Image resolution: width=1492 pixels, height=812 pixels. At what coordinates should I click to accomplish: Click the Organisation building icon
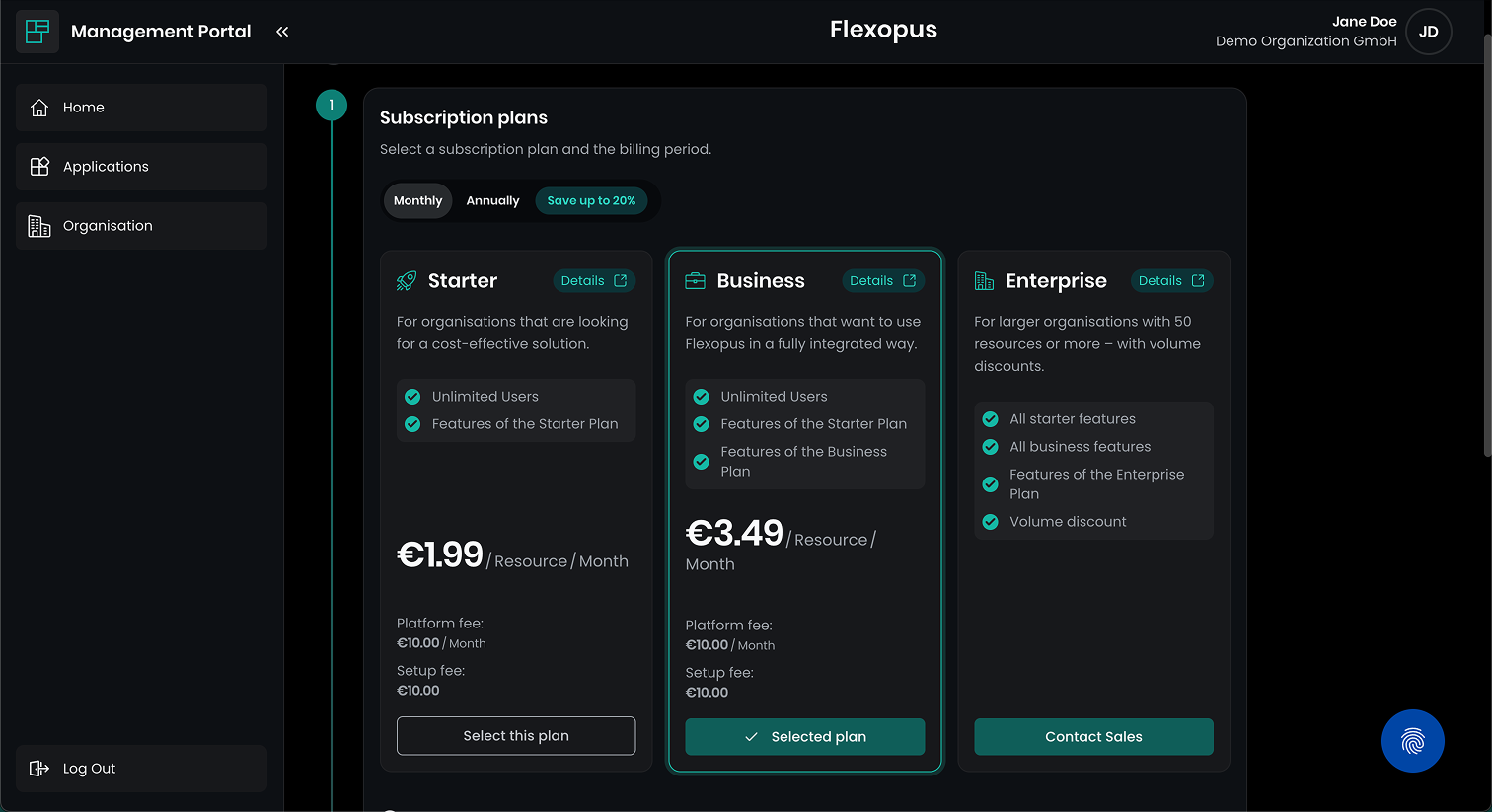39,226
